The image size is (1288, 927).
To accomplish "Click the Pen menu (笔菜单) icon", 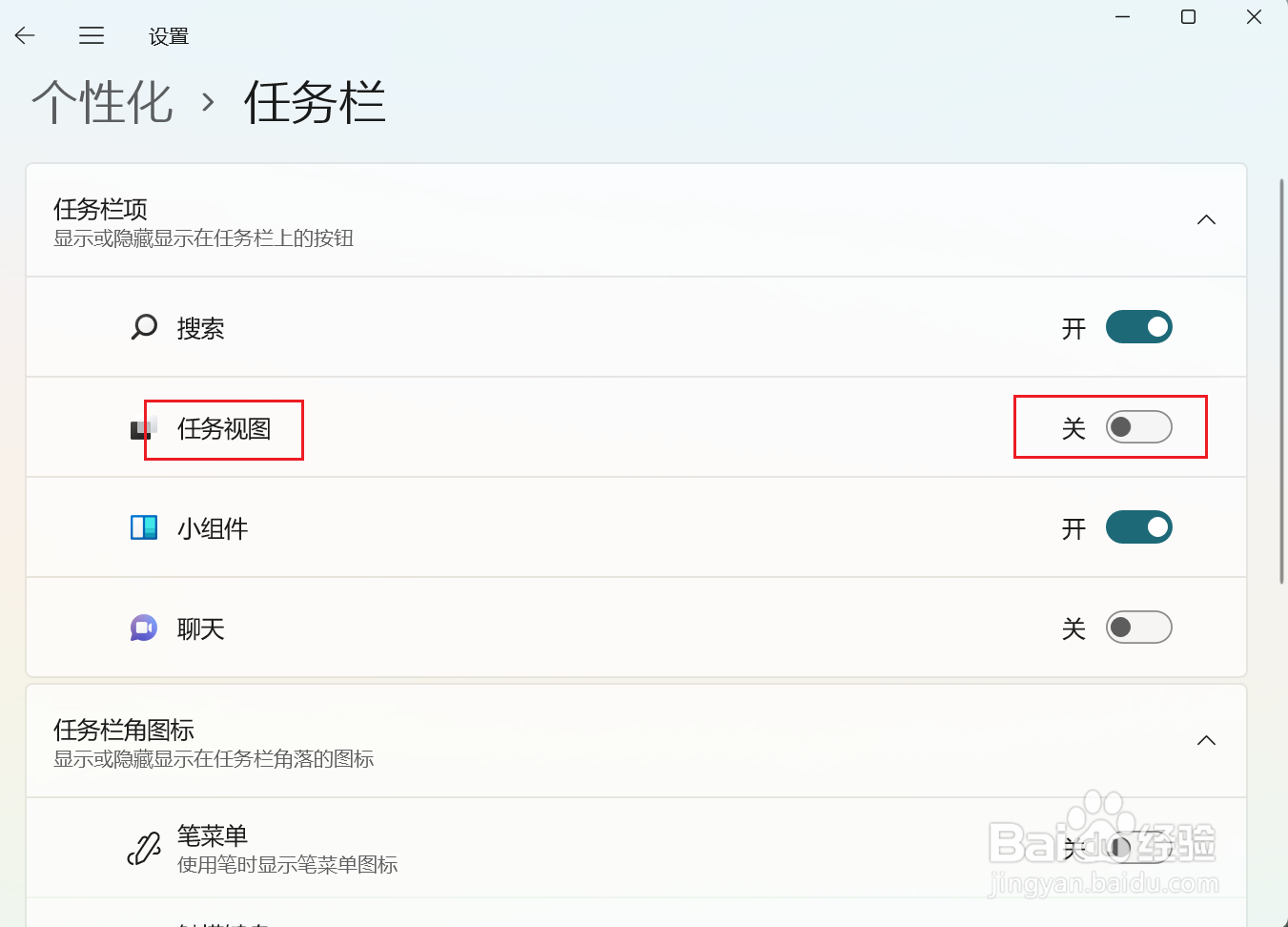I will 144,848.
